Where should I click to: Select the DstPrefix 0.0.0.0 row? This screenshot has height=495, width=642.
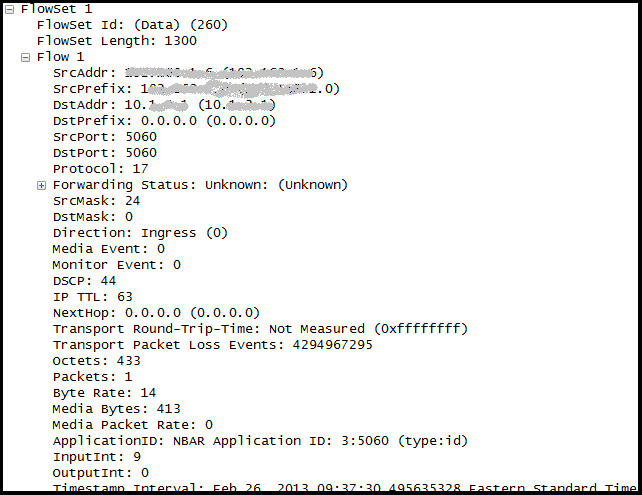click(x=164, y=121)
